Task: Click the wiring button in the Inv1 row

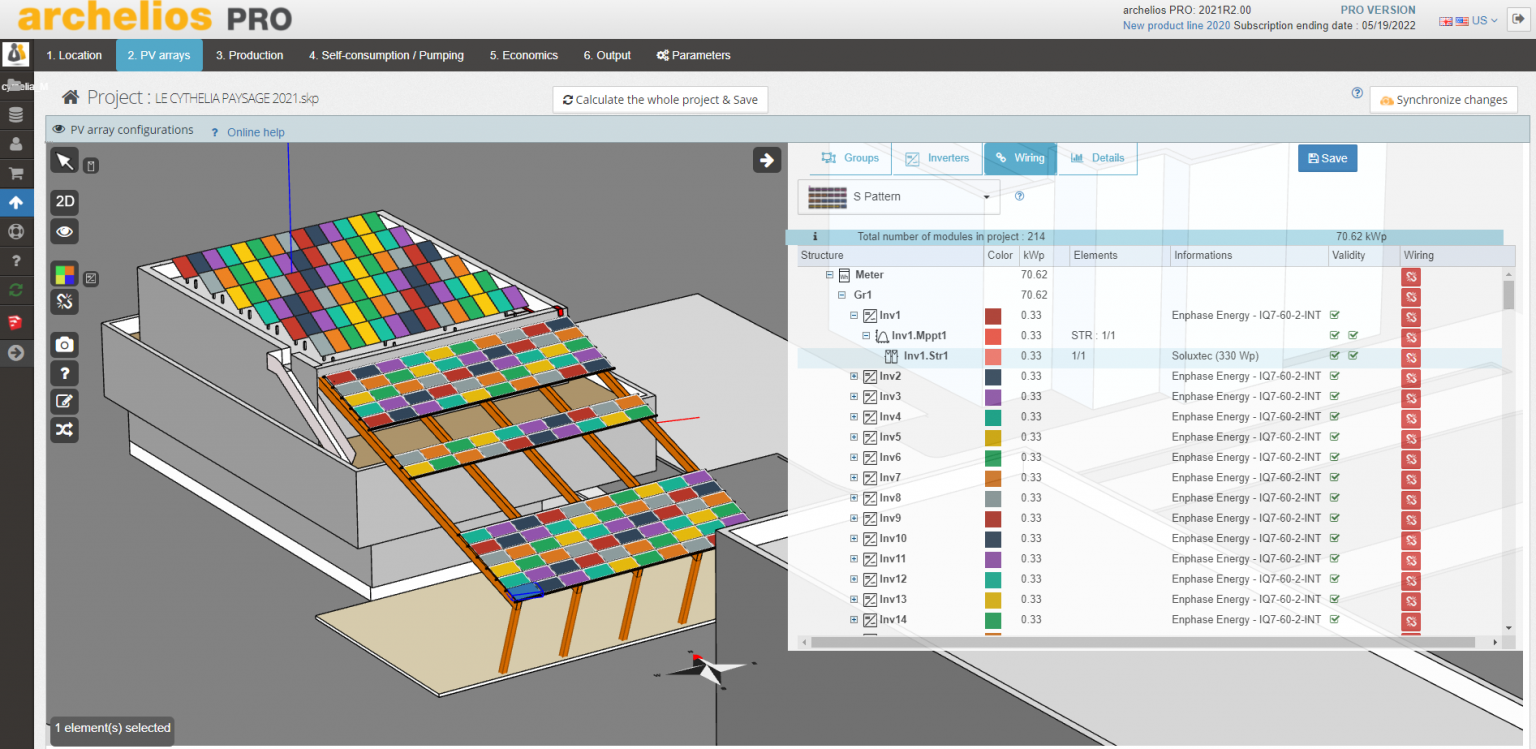Action: pyautogui.click(x=1410, y=317)
